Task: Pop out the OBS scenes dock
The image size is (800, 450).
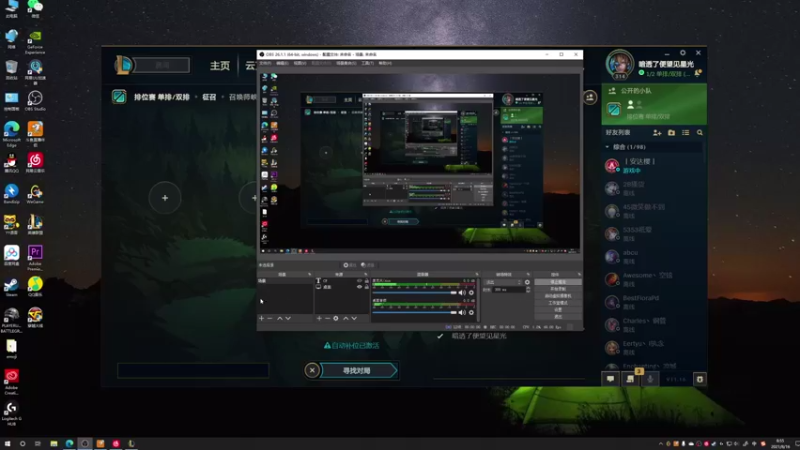Action: [x=309, y=274]
